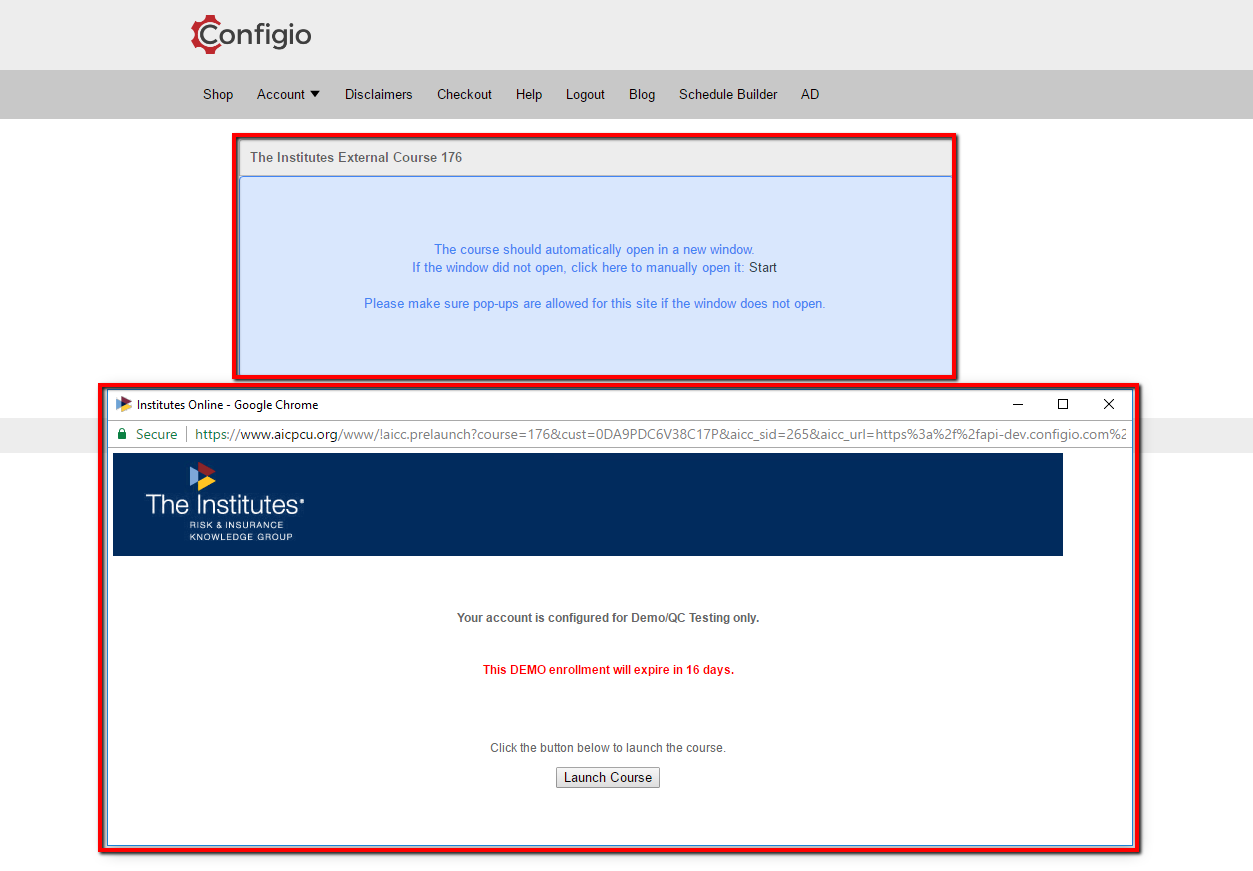The image size is (1253, 871).
Task: Open Schedule Builder
Action: 728,94
